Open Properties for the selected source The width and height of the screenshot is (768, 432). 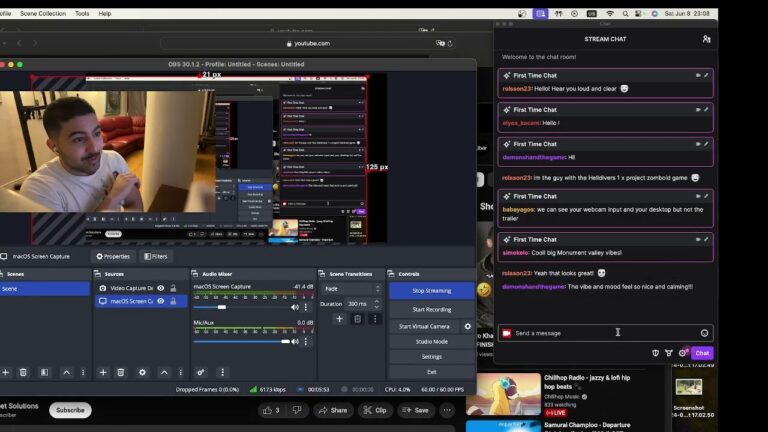point(113,256)
